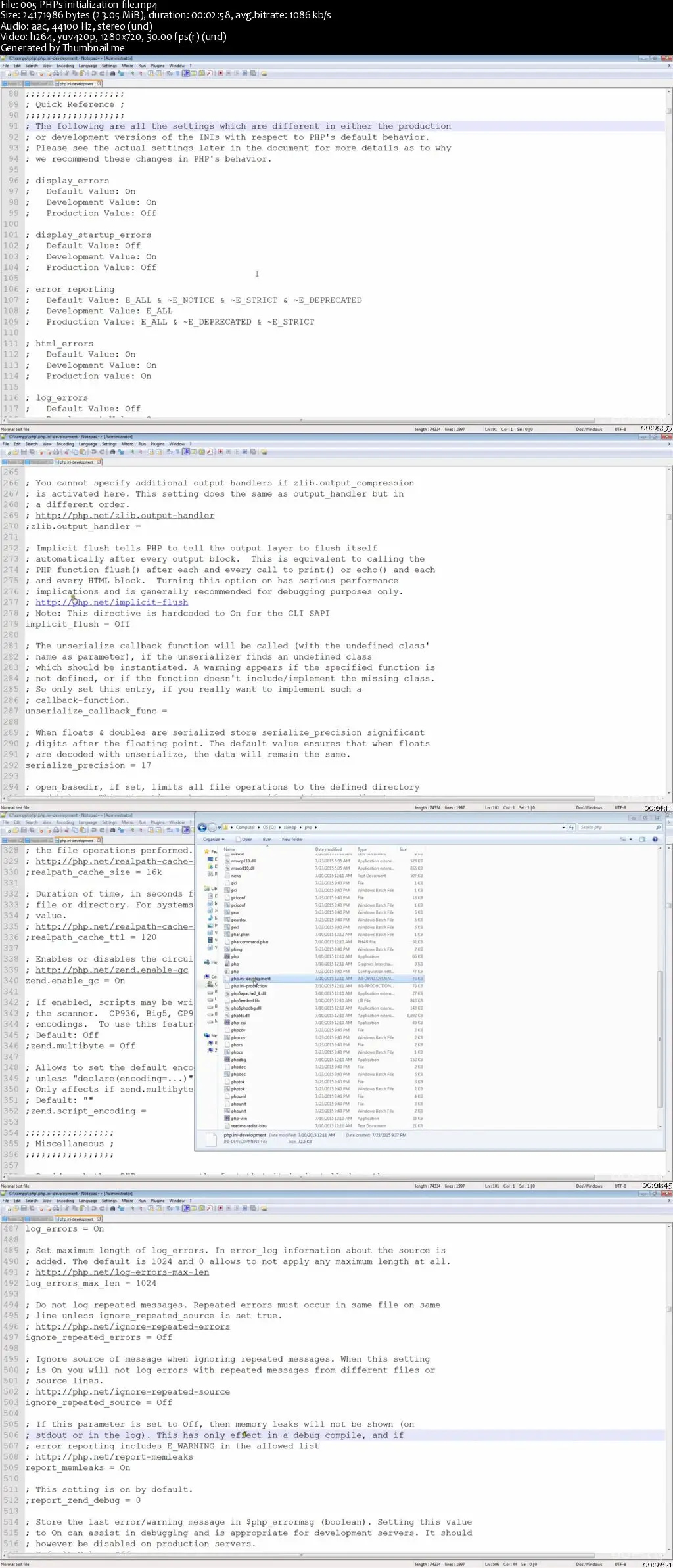The width and height of the screenshot is (673, 1568).
Task: Click New folder in Explorer toolbar
Action: (x=292, y=839)
